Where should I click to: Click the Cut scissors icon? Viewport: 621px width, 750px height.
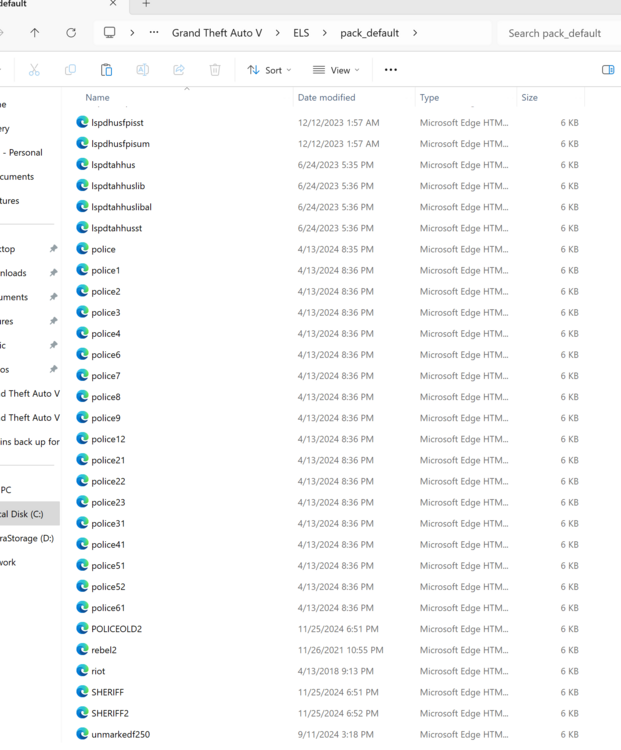(x=34, y=70)
